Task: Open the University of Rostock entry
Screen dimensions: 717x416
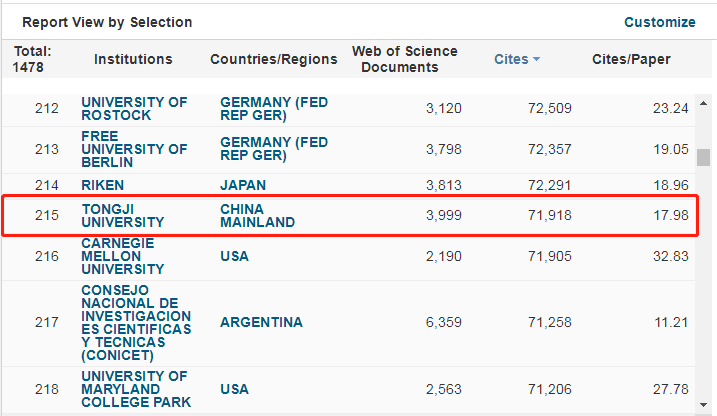Action: (134, 108)
